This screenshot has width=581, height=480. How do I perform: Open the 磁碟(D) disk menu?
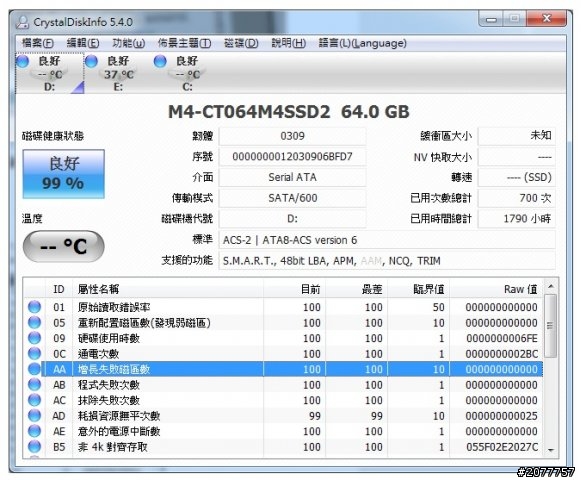(x=241, y=43)
